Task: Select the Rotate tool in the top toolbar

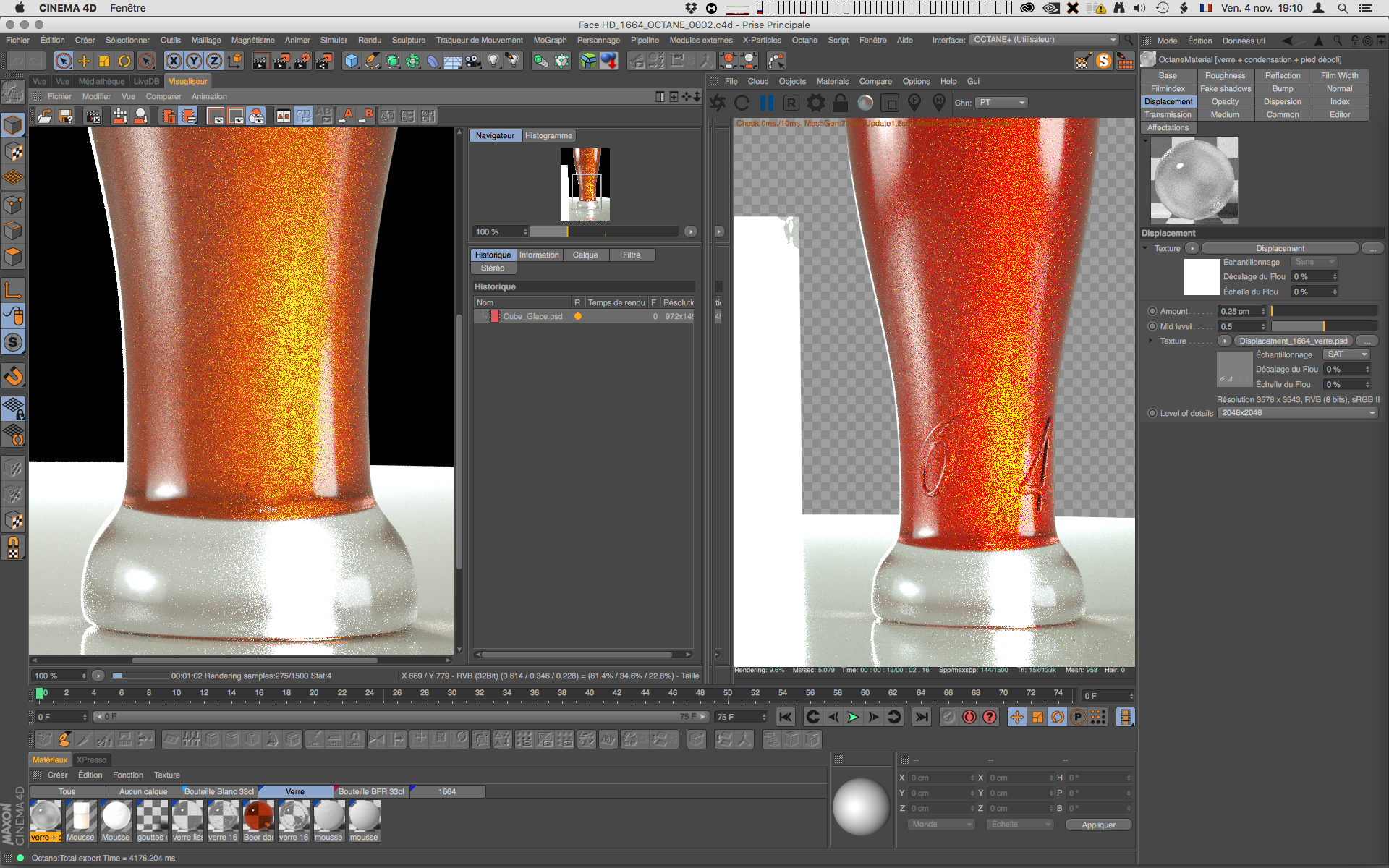Action: click(124, 61)
